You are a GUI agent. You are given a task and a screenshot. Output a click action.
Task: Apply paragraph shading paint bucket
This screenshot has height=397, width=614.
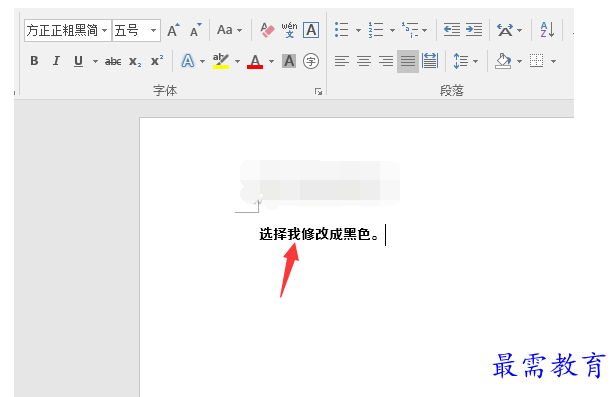[503, 61]
